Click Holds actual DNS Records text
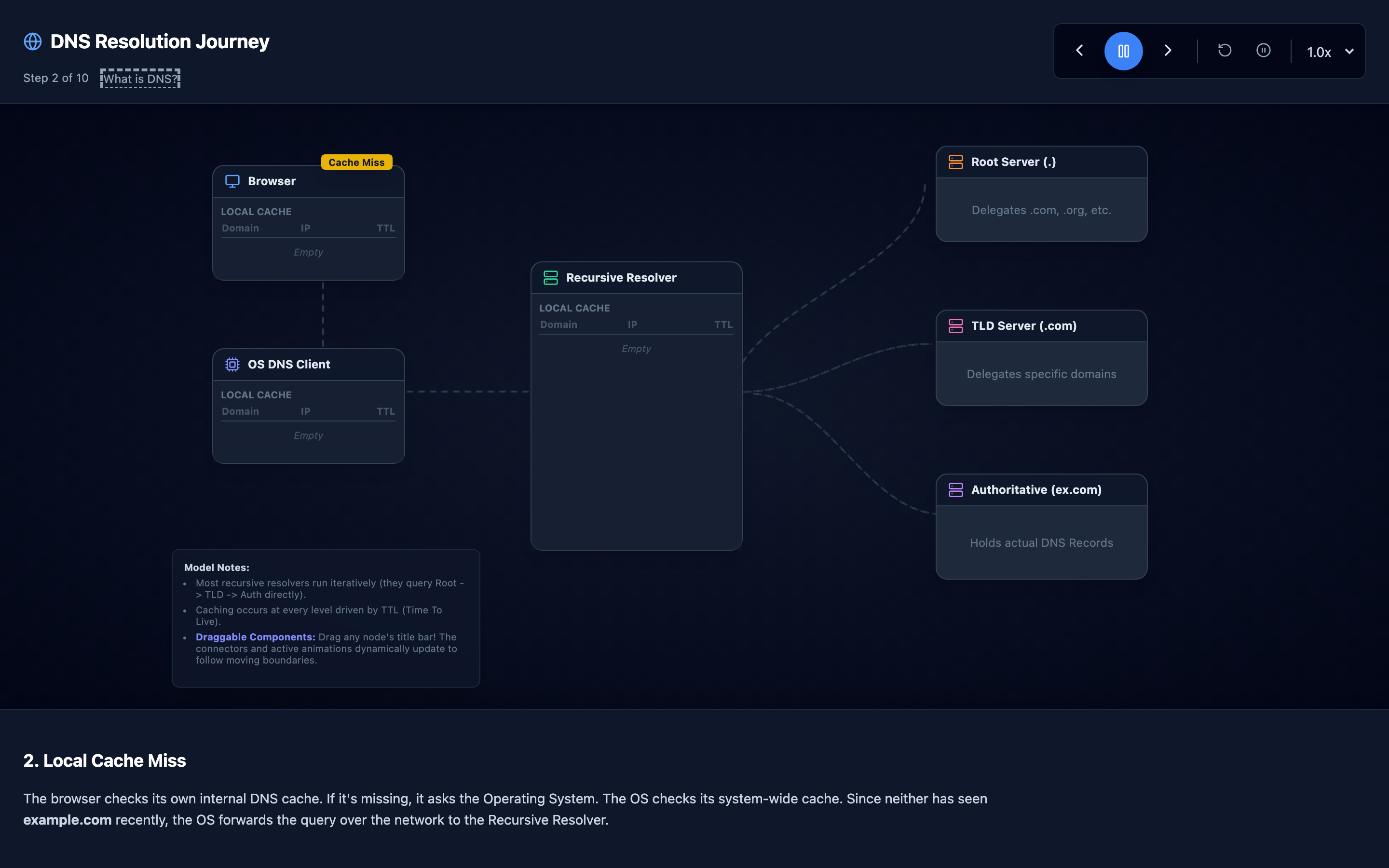The image size is (1389, 868). pos(1041,543)
